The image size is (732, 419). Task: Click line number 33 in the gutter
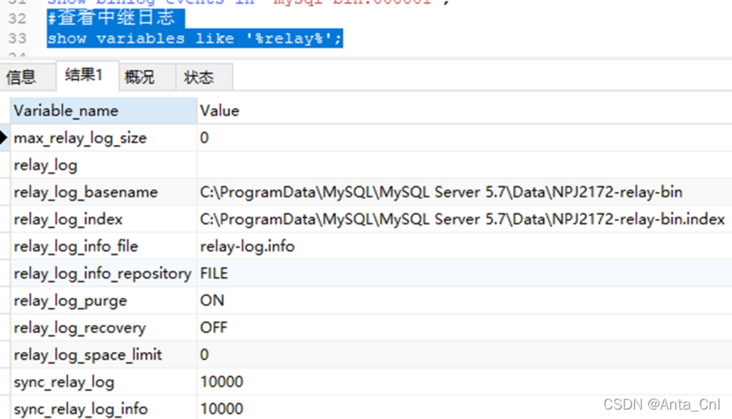coord(17,38)
